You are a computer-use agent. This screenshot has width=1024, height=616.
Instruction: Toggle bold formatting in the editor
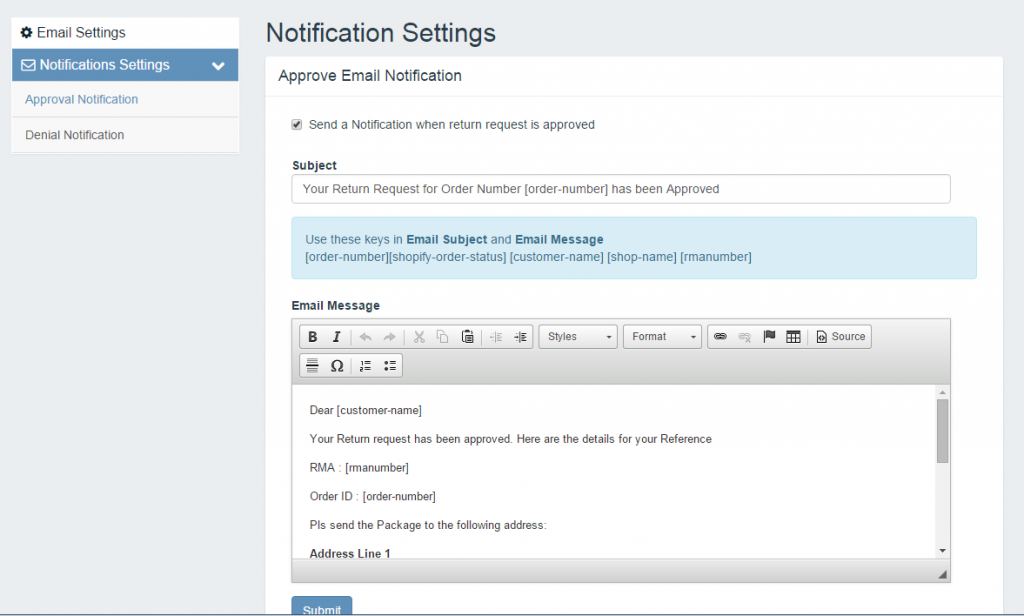[313, 337]
